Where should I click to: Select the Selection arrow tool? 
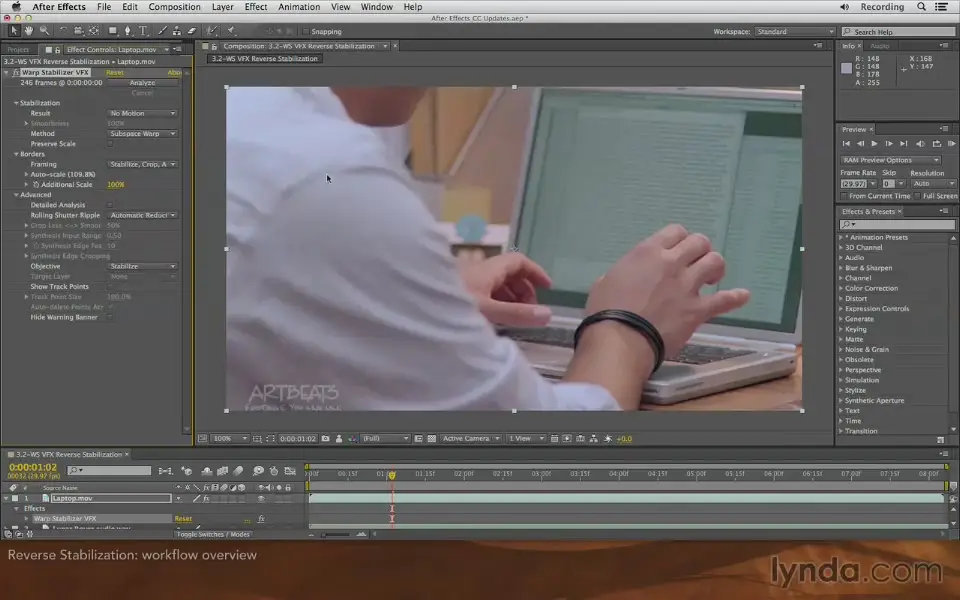14,31
